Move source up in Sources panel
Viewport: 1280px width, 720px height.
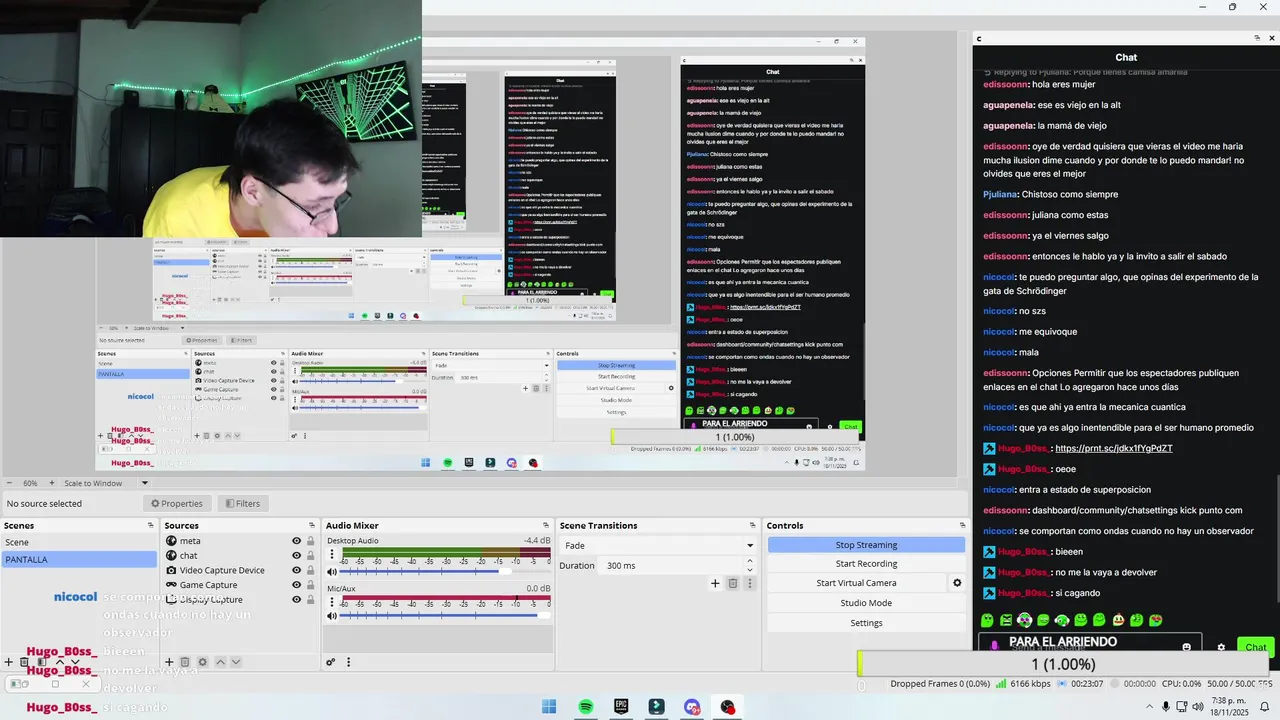coord(220,662)
